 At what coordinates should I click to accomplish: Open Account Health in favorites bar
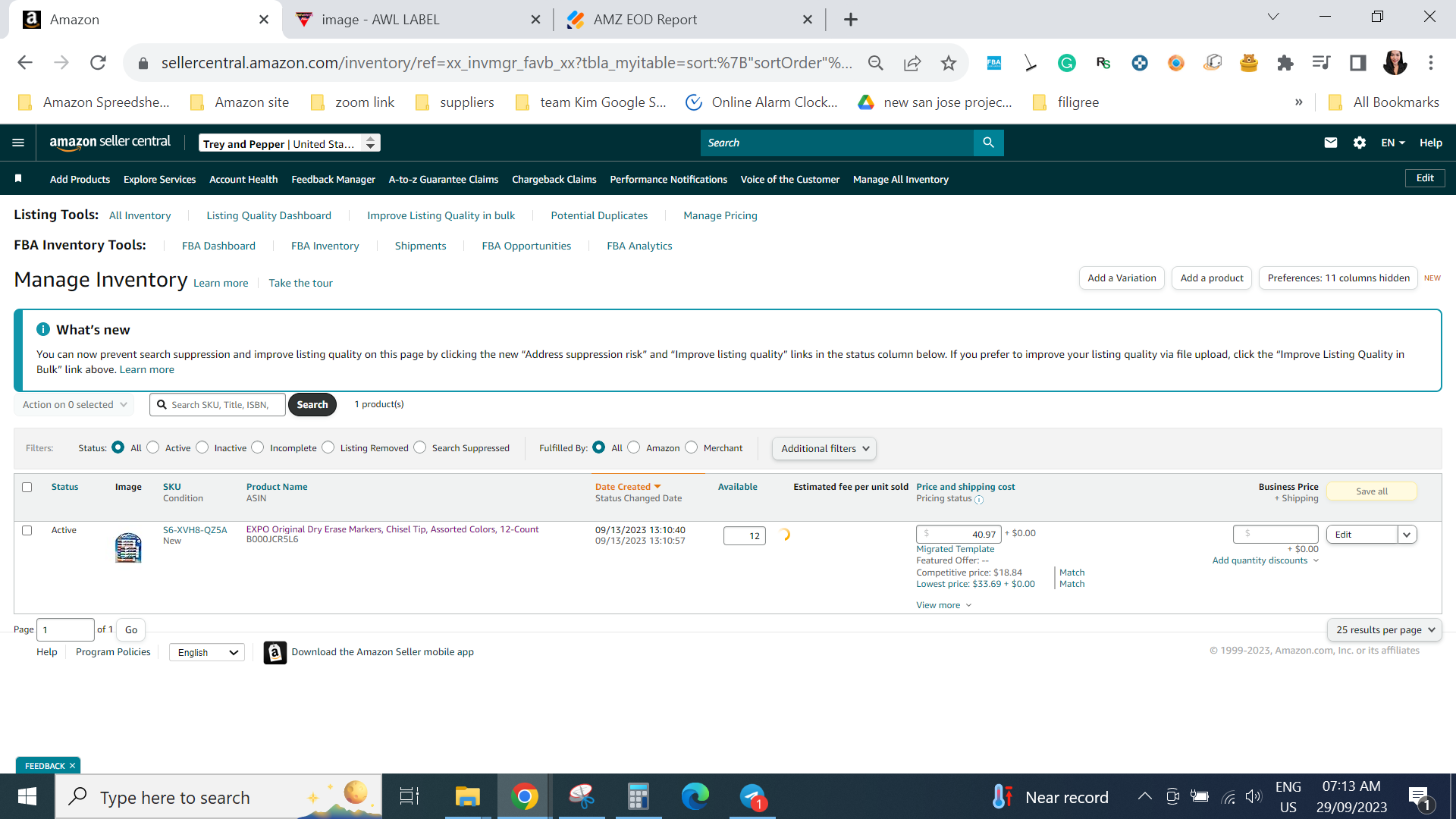pyautogui.click(x=243, y=180)
